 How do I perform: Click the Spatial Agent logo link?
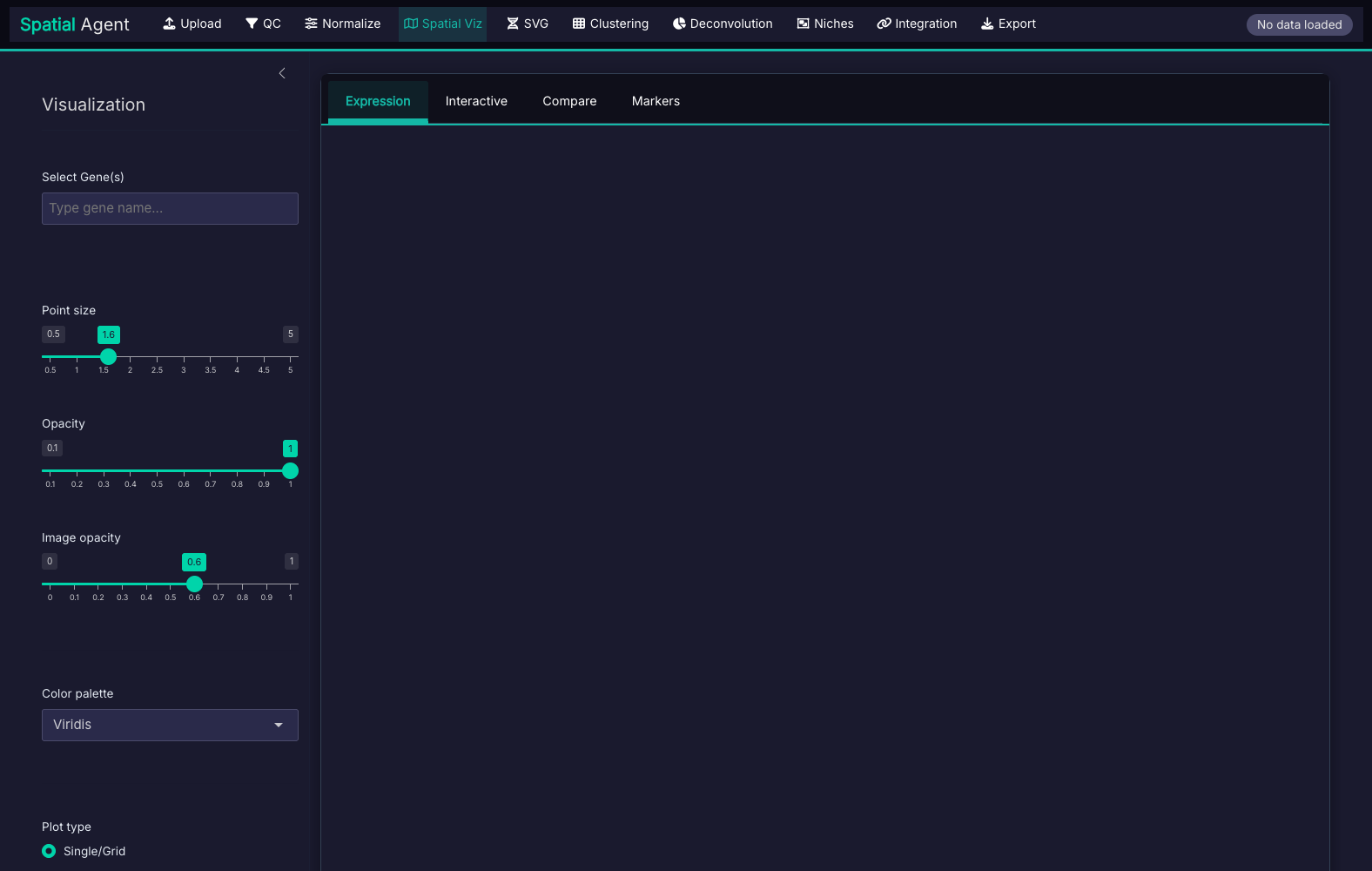(x=75, y=24)
